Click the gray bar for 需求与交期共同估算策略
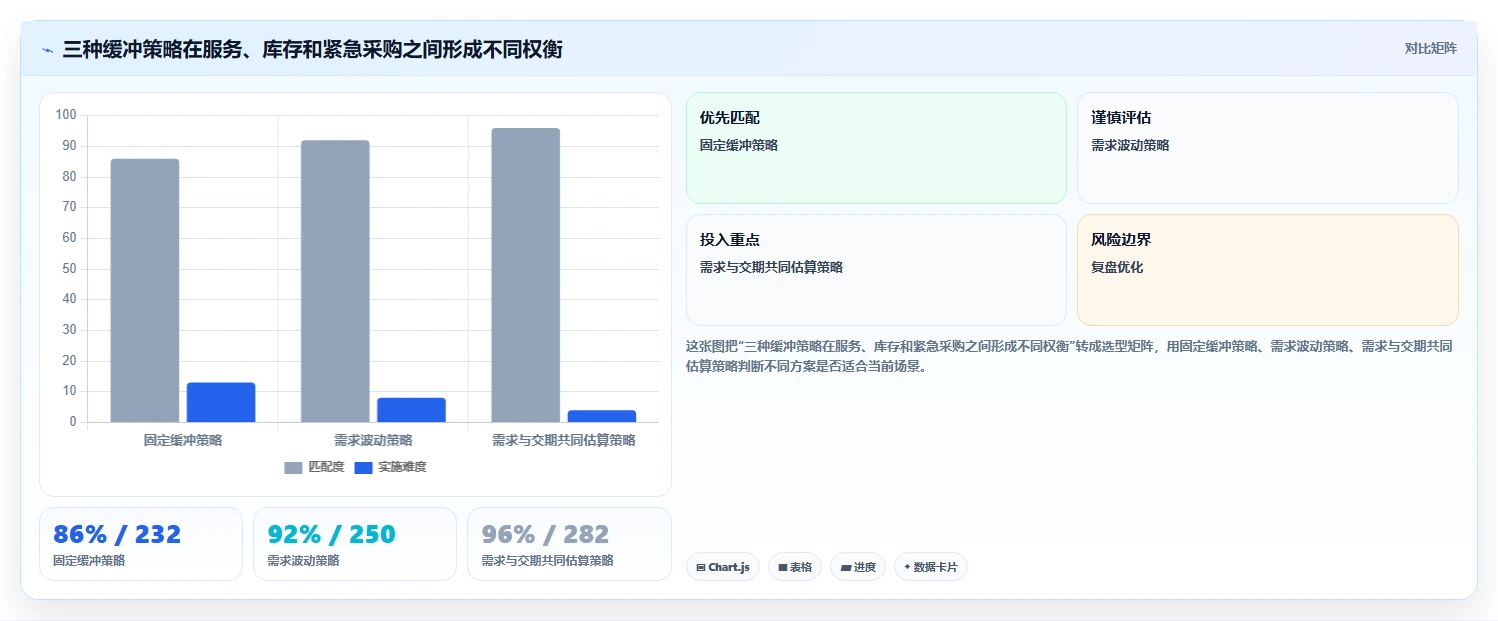This screenshot has height=621, width=1498. (526, 275)
